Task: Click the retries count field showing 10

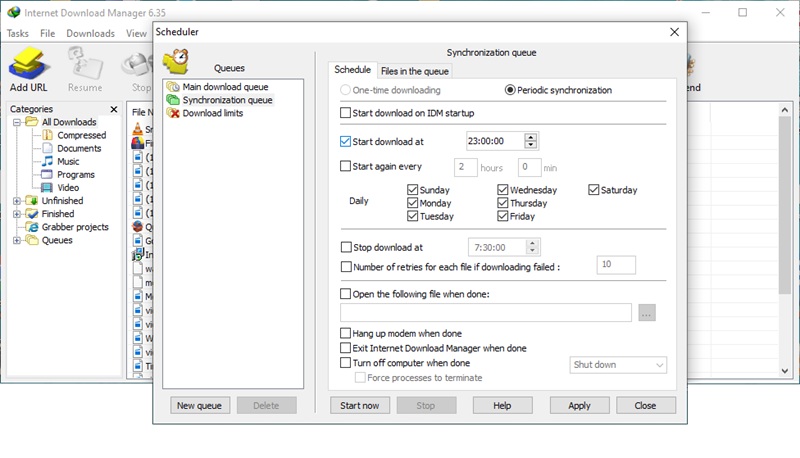Action: tap(616, 265)
